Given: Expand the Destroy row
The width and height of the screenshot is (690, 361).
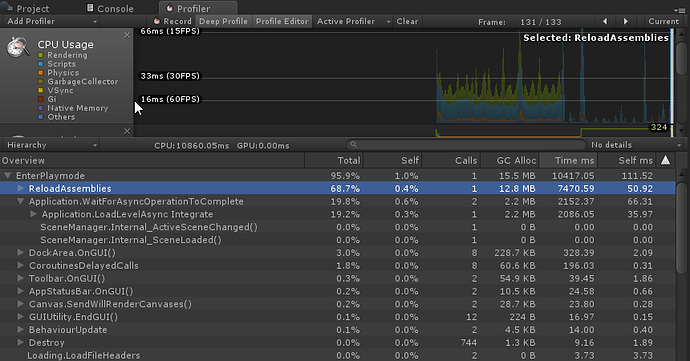Looking at the screenshot, I should tap(20, 342).
